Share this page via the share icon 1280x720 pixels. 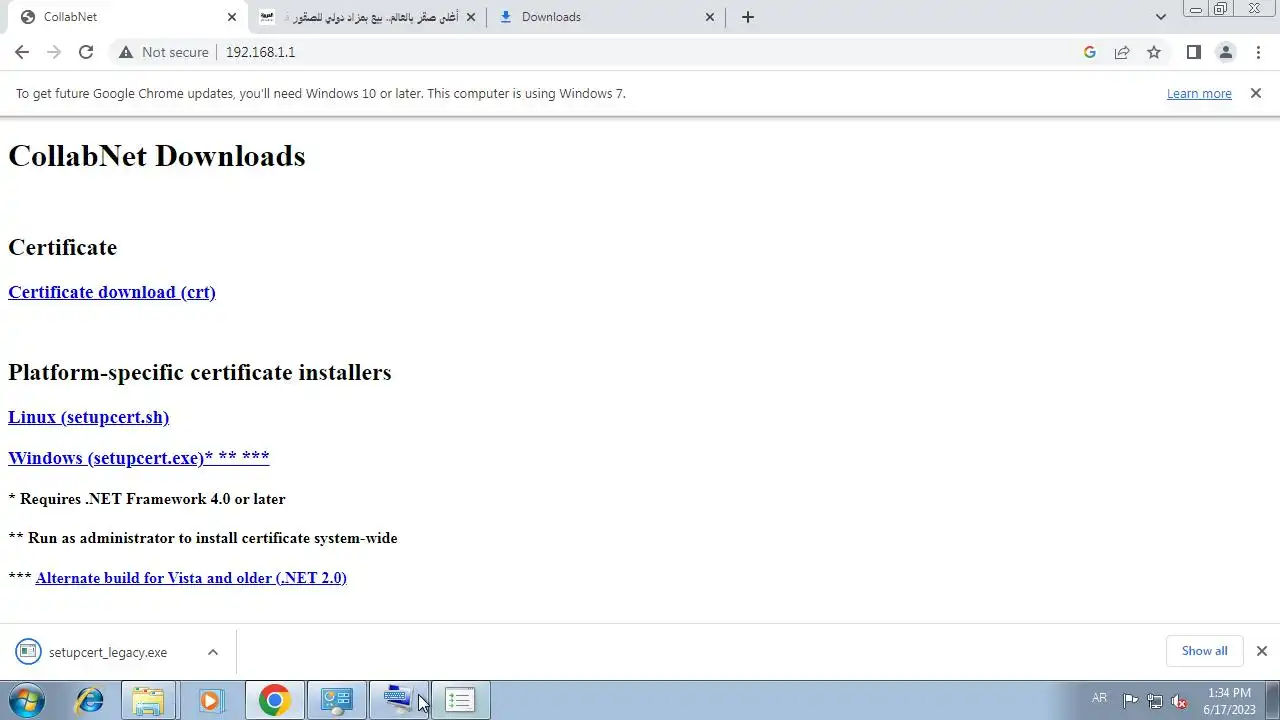click(x=1122, y=52)
